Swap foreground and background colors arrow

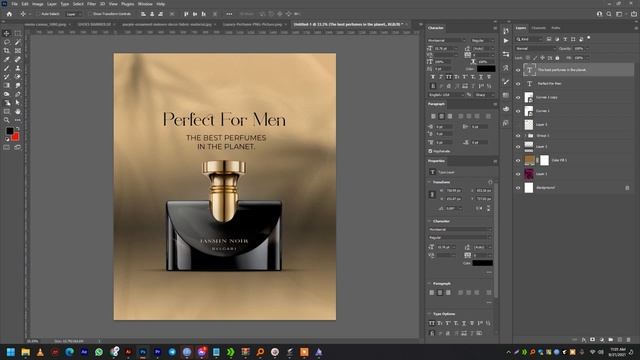18,129
